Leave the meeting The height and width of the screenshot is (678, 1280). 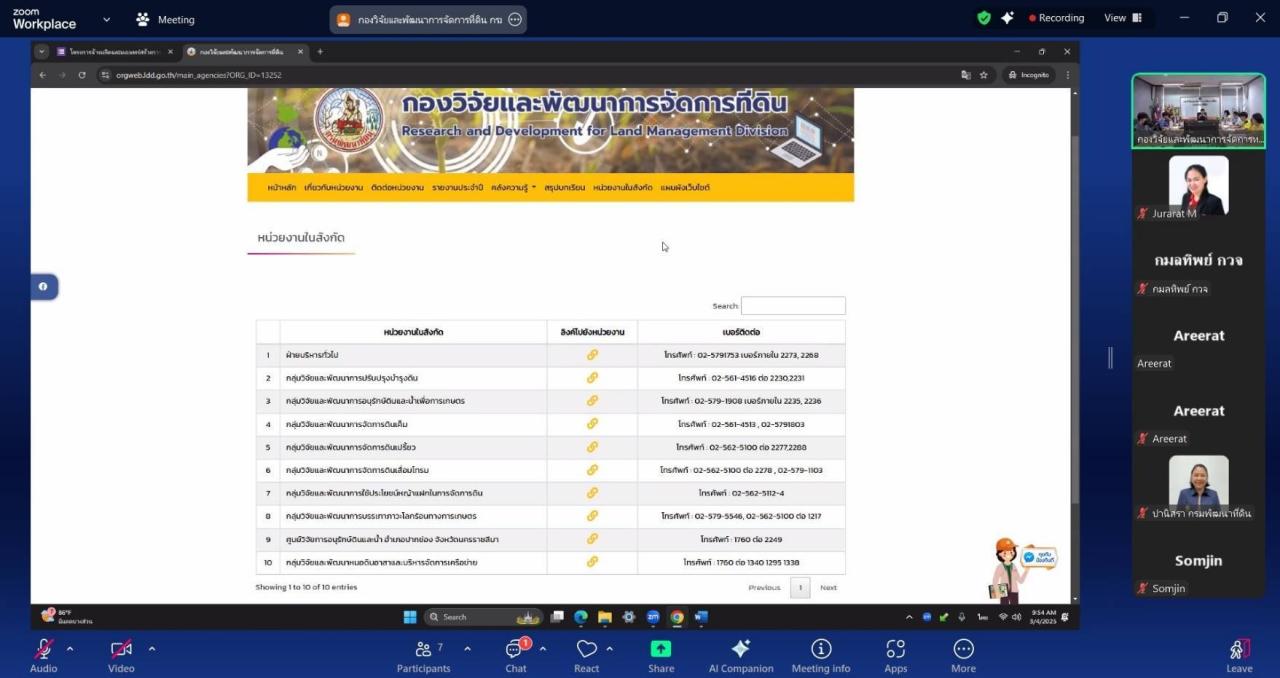(x=1239, y=655)
